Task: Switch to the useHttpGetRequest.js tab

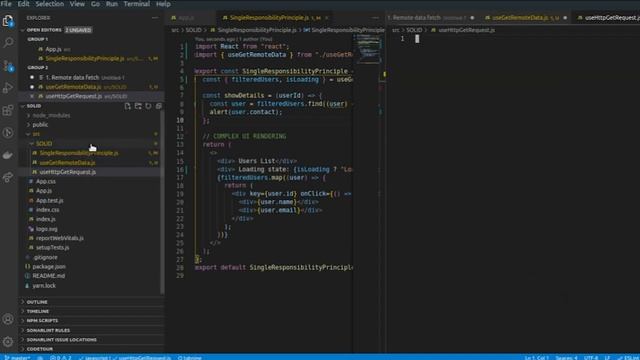Action: click(x=610, y=18)
